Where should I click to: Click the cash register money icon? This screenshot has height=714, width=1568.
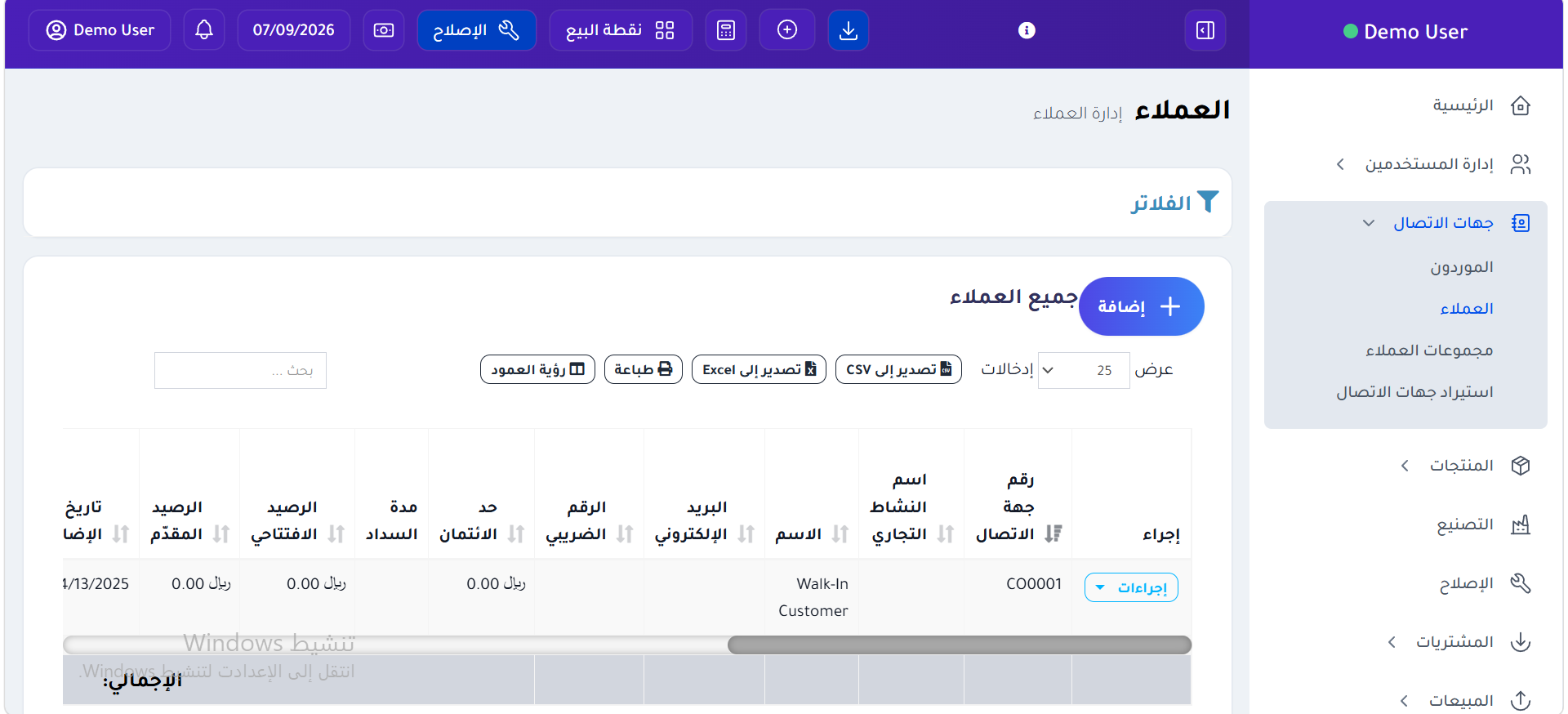(x=384, y=30)
